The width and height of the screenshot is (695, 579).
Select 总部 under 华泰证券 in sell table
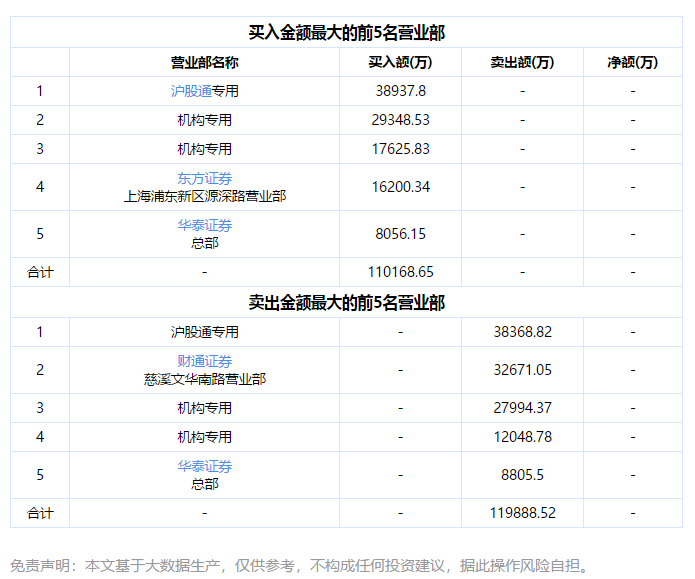pyautogui.click(x=205, y=484)
